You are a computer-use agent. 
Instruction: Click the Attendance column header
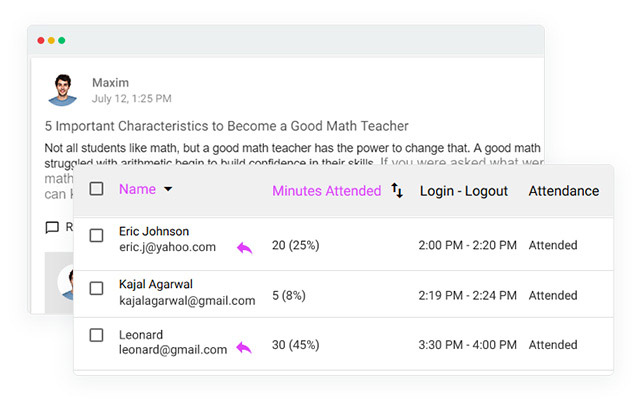(x=563, y=191)
